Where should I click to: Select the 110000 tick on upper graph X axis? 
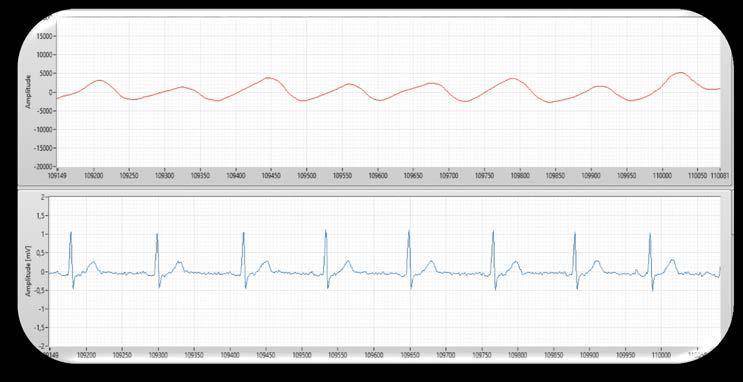point(662,175)
